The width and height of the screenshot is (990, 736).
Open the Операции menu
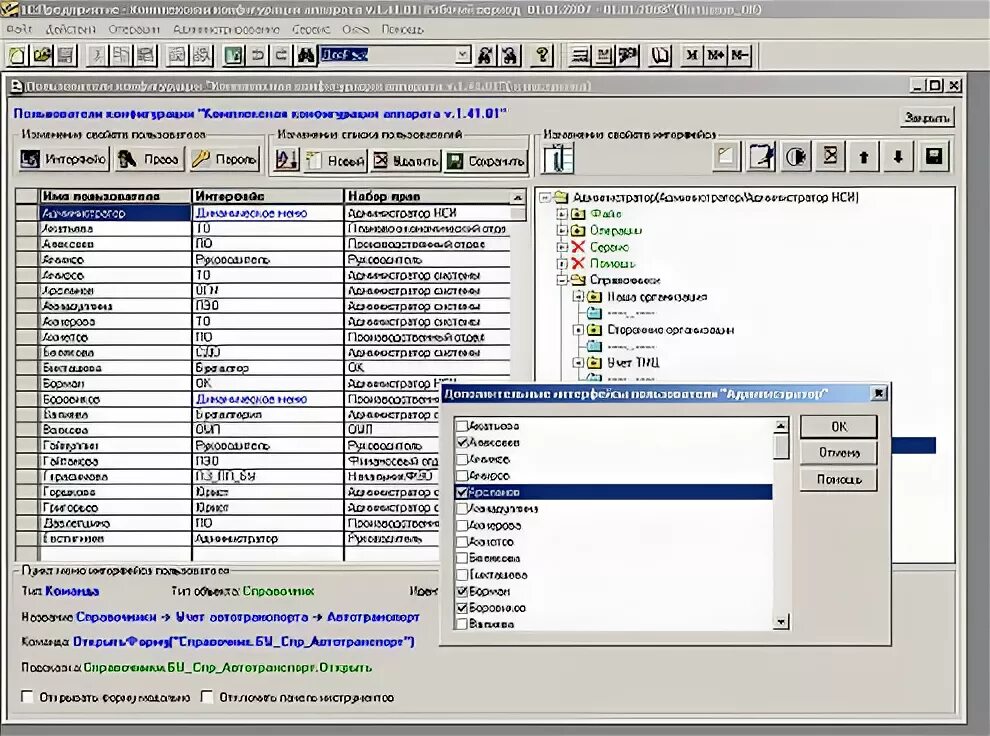point(134,30)
